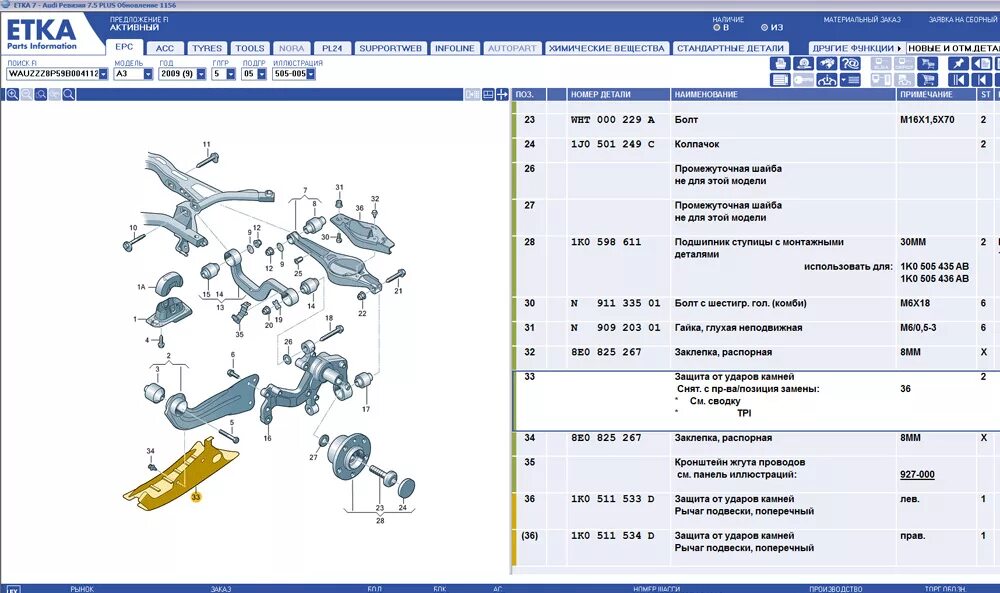Open the Год 2009 (9) dropdown
Image resolution: width=1000 pixels, height=593 pixels.
(201, 74)
